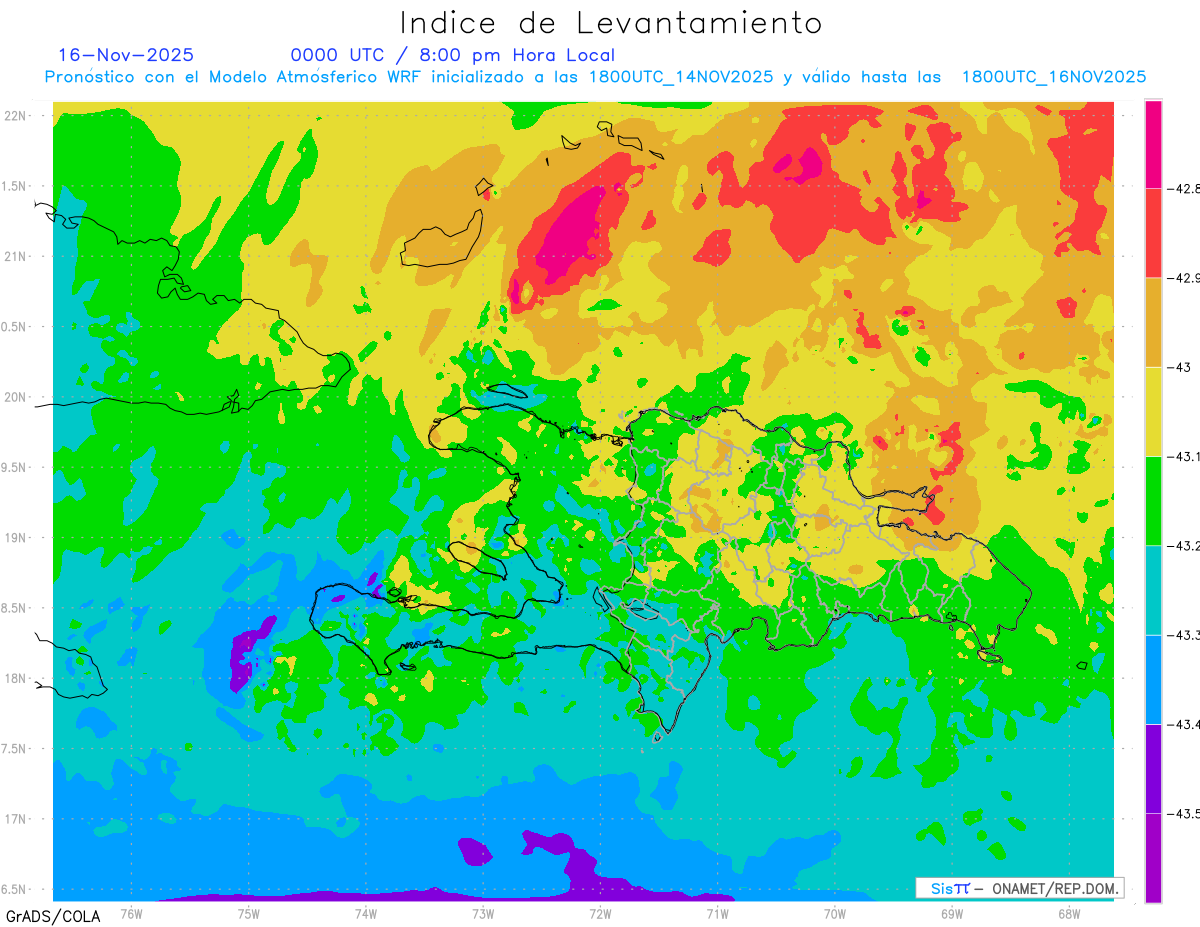Click the purple legend swatch below -43.4

1153,768
